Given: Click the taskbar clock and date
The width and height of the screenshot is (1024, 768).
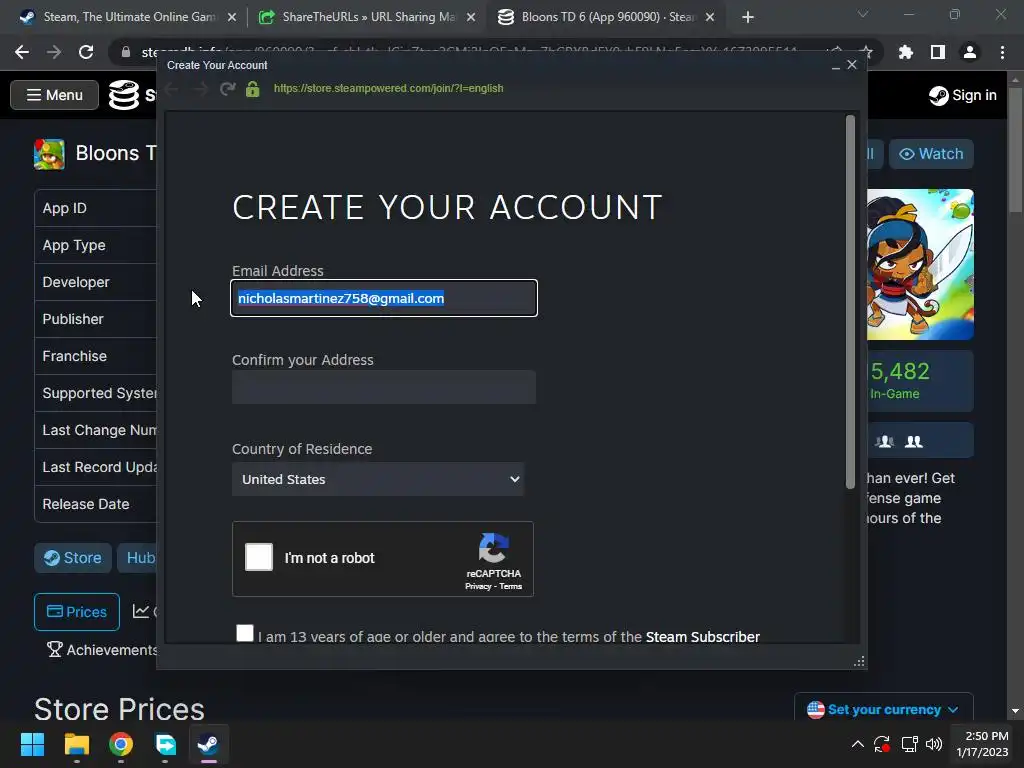Looking at the screenshot, I should [982, 744].
